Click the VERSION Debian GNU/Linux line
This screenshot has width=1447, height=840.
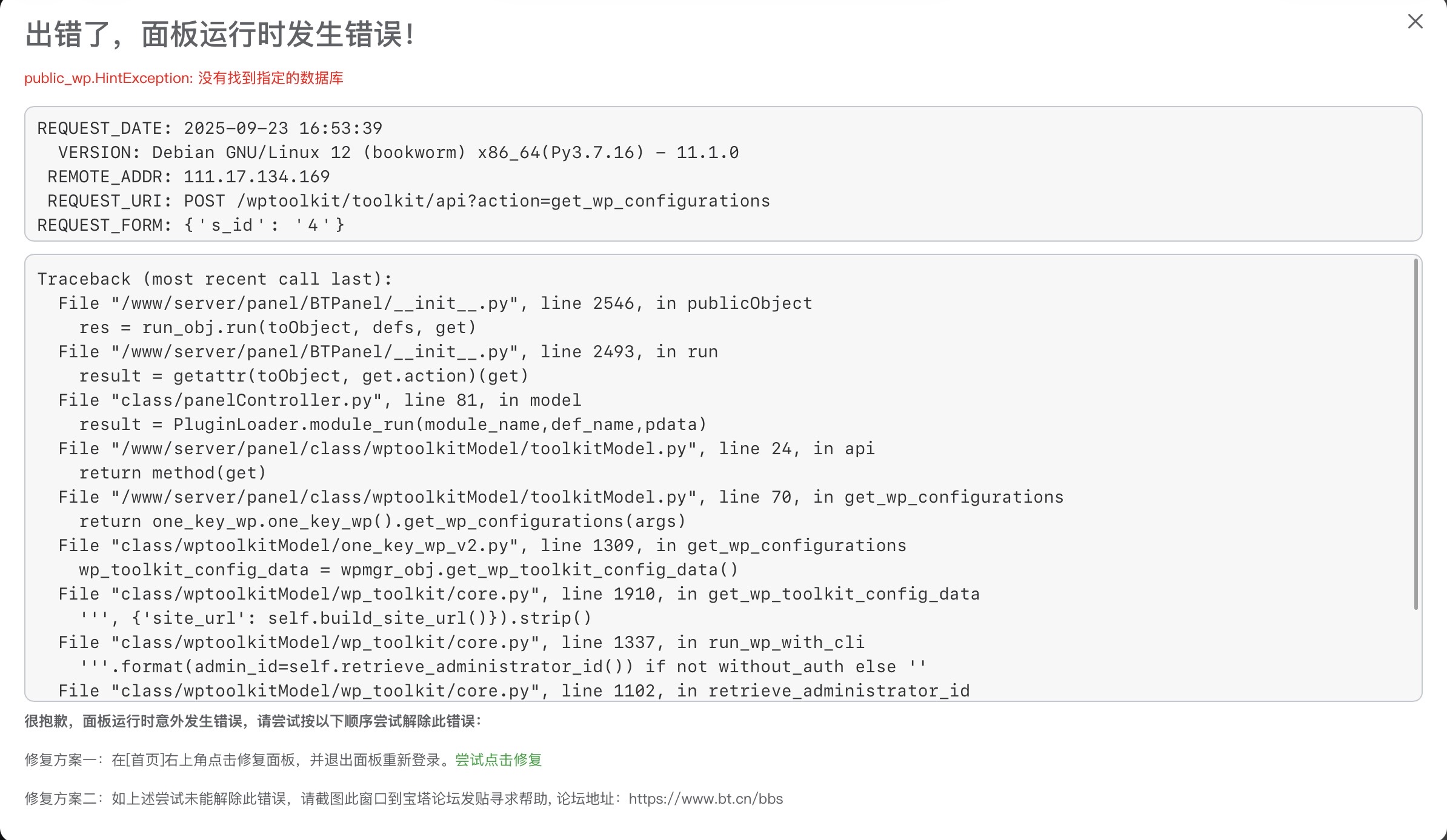(x=398, y=153)
